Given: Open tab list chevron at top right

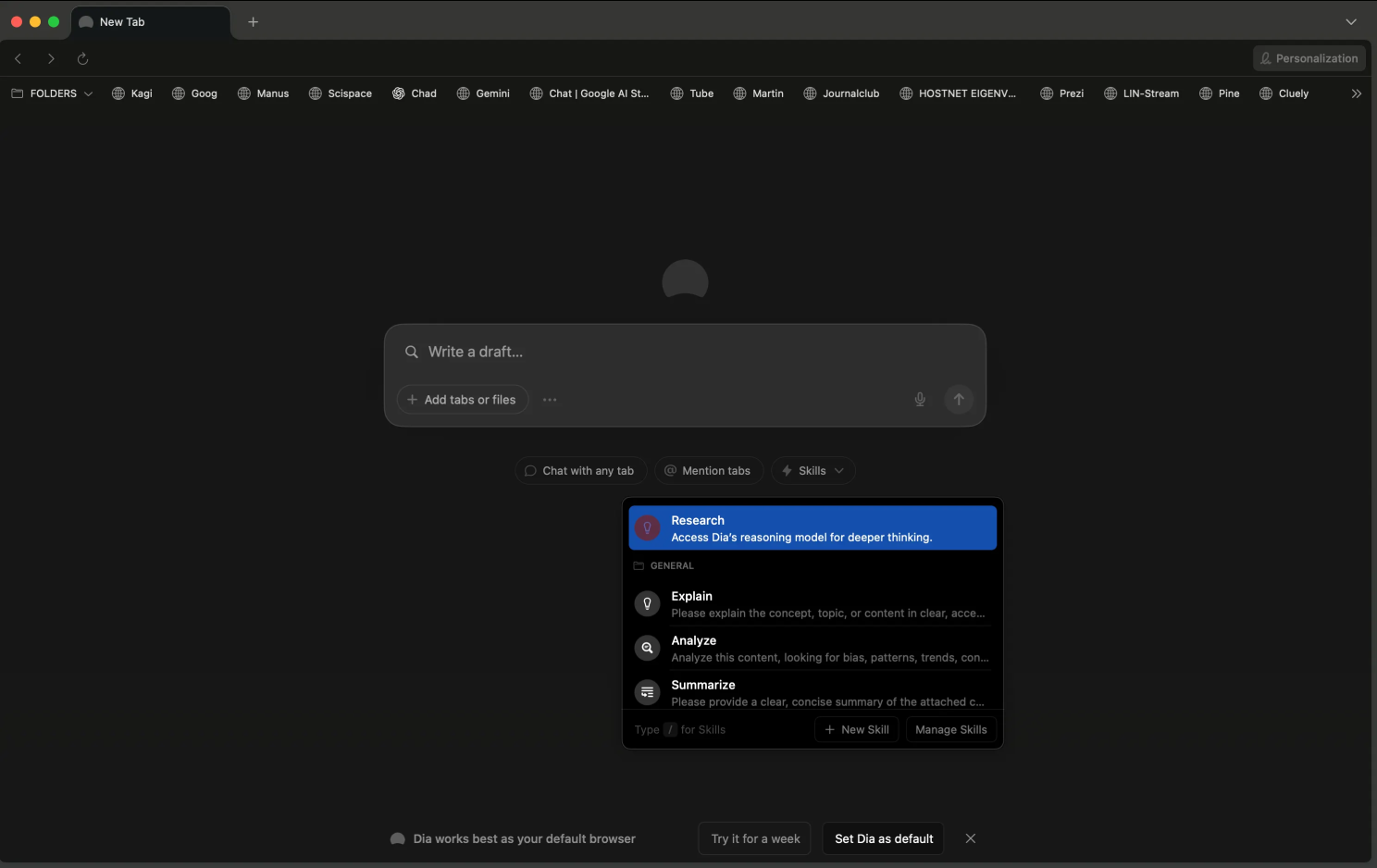Looking at the screenshot, I should pyautogui.click(x=1350, y=22).
